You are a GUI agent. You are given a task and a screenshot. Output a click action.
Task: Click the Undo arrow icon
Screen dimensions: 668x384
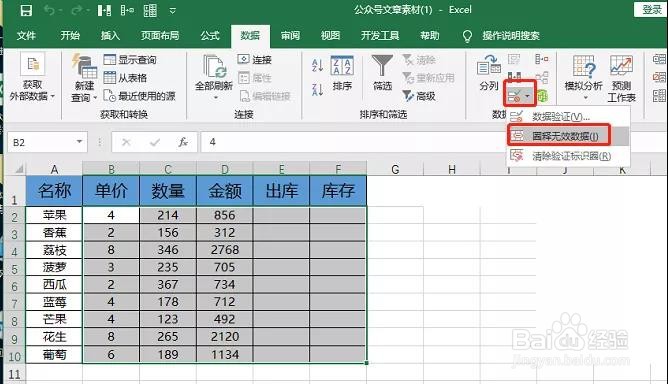(x=50, y=11)
